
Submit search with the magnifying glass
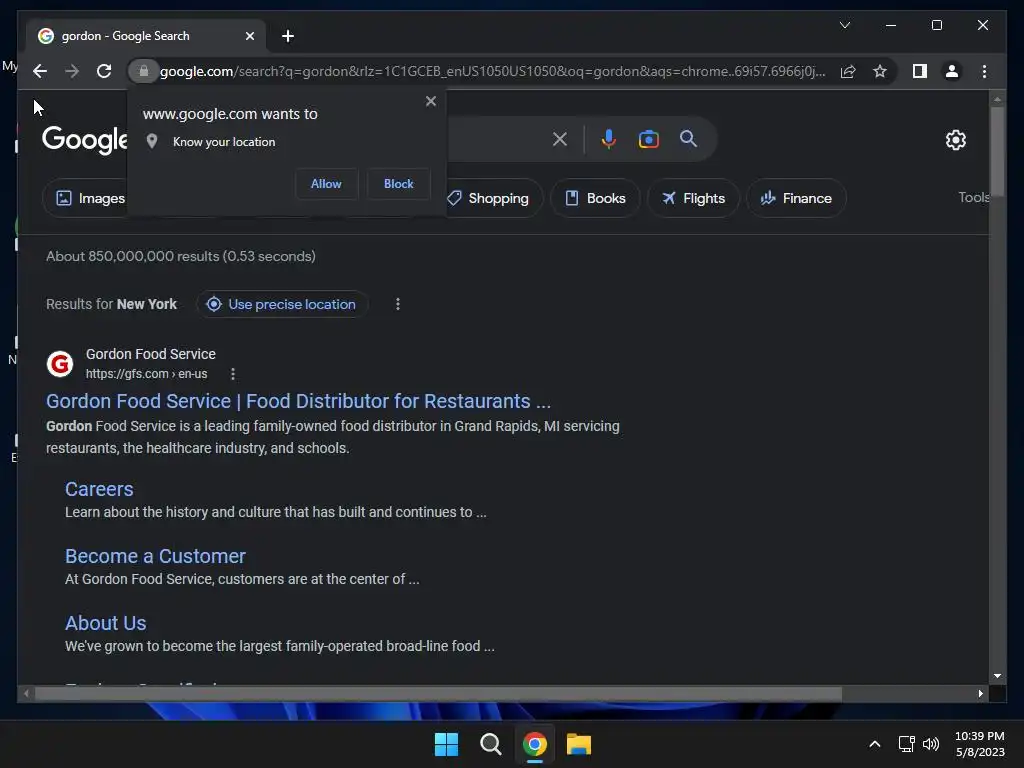click(x=688, y=139)
